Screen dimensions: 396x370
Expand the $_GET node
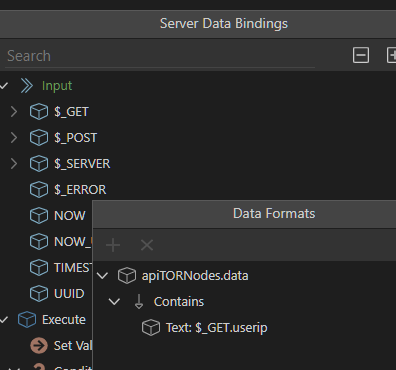(14, 112)
